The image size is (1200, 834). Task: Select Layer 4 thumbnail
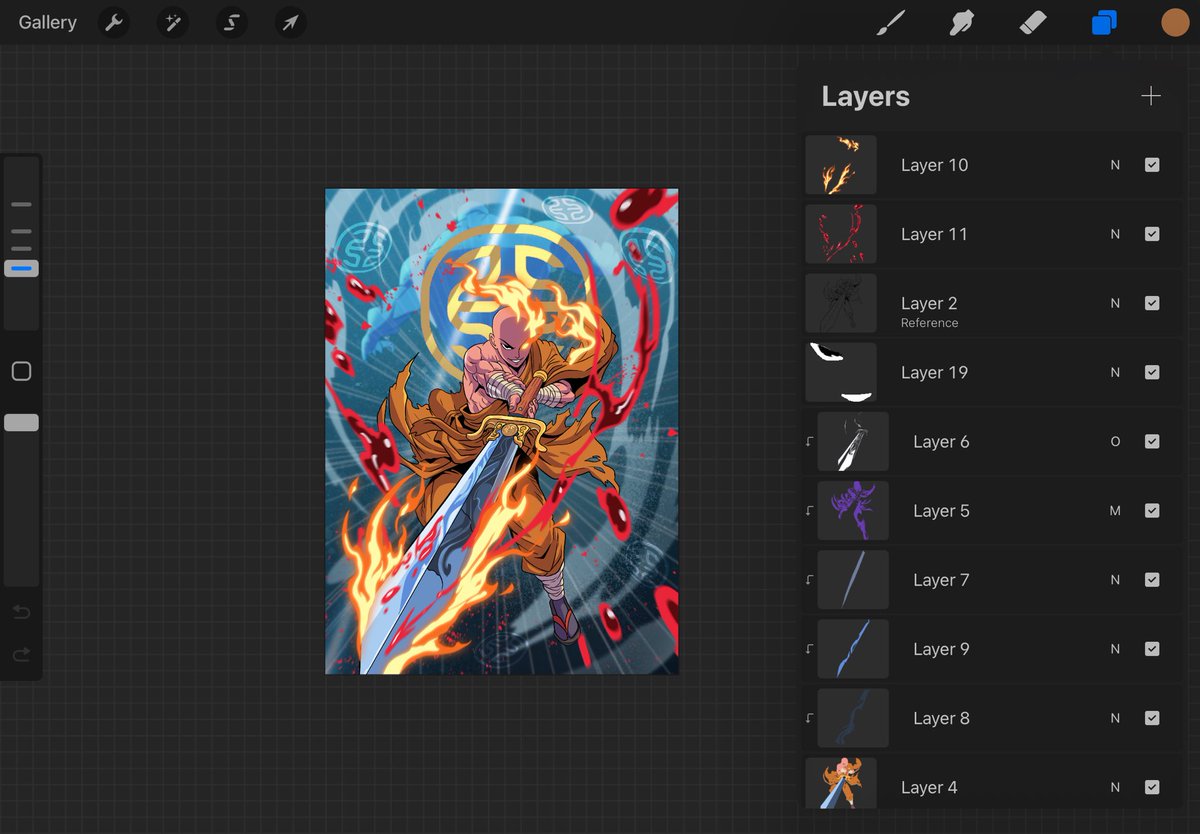tap(841, 783)
